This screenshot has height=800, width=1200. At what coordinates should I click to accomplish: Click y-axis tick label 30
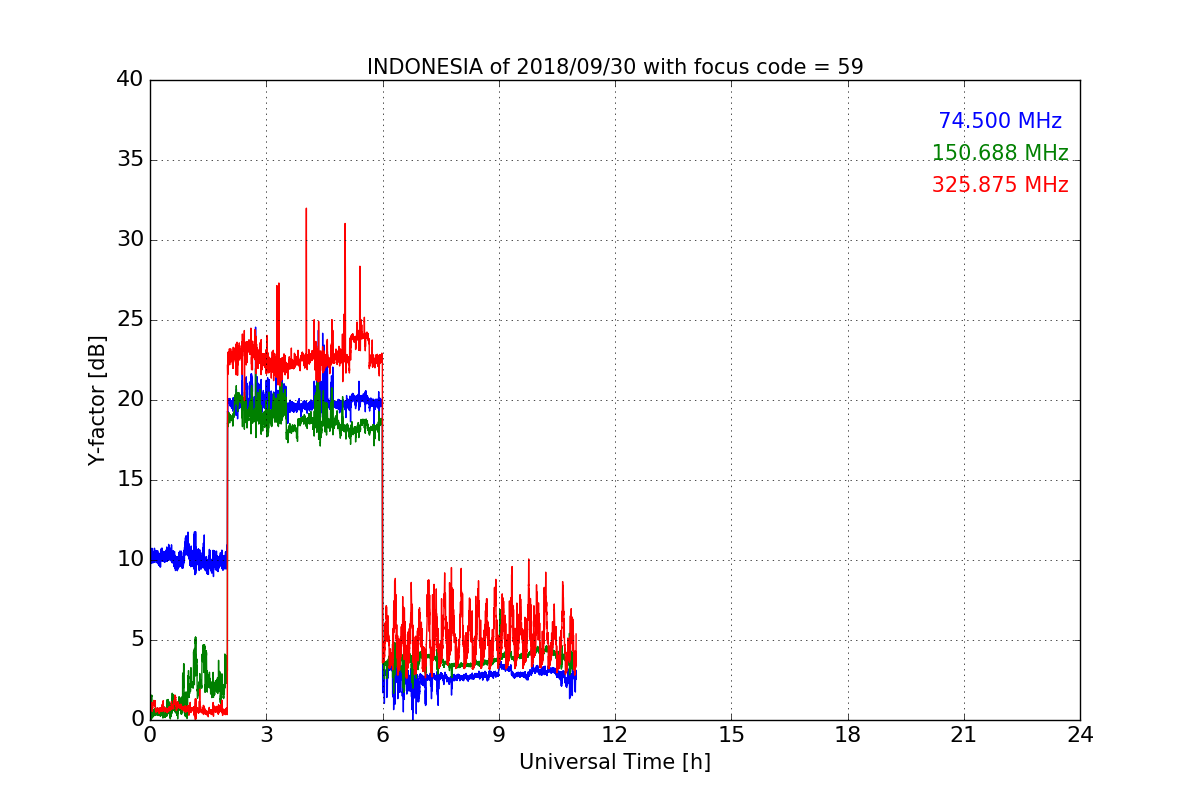[130, 240]
